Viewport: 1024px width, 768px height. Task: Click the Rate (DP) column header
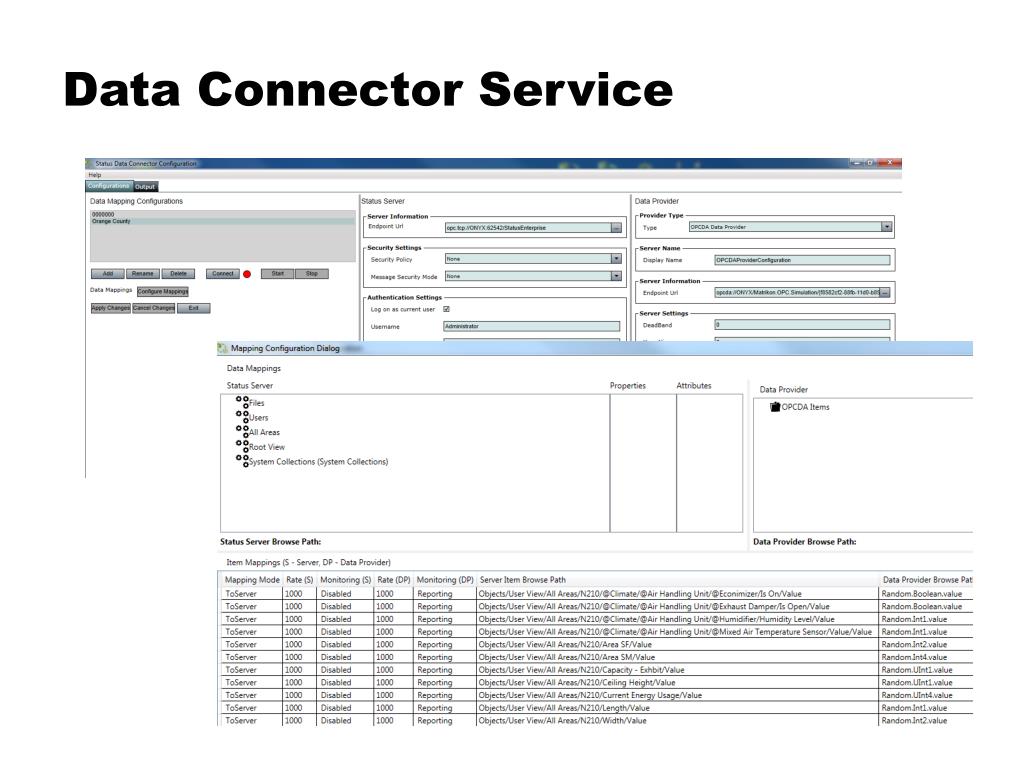(394, 579)
